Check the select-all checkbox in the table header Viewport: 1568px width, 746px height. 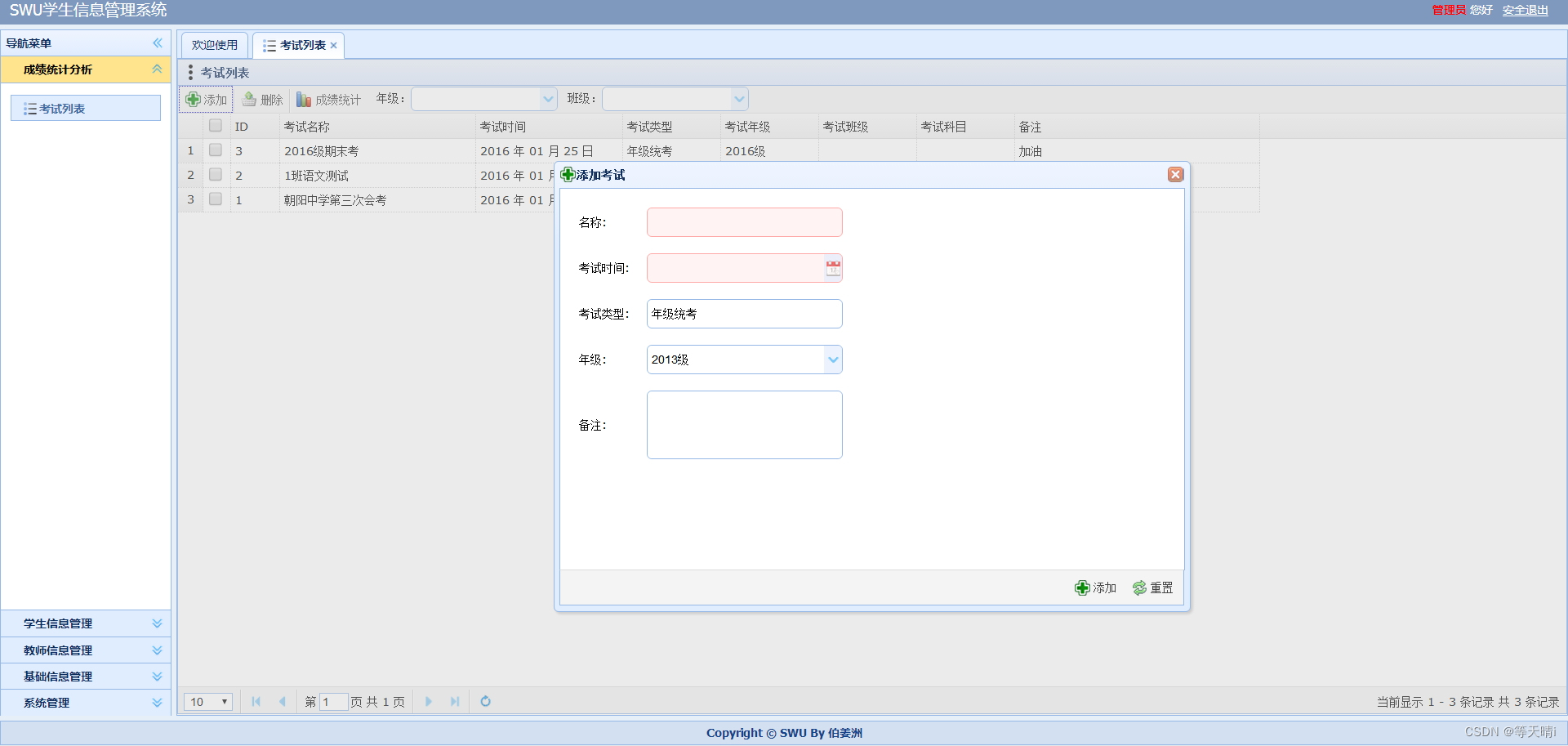click(x=216, y=125)
